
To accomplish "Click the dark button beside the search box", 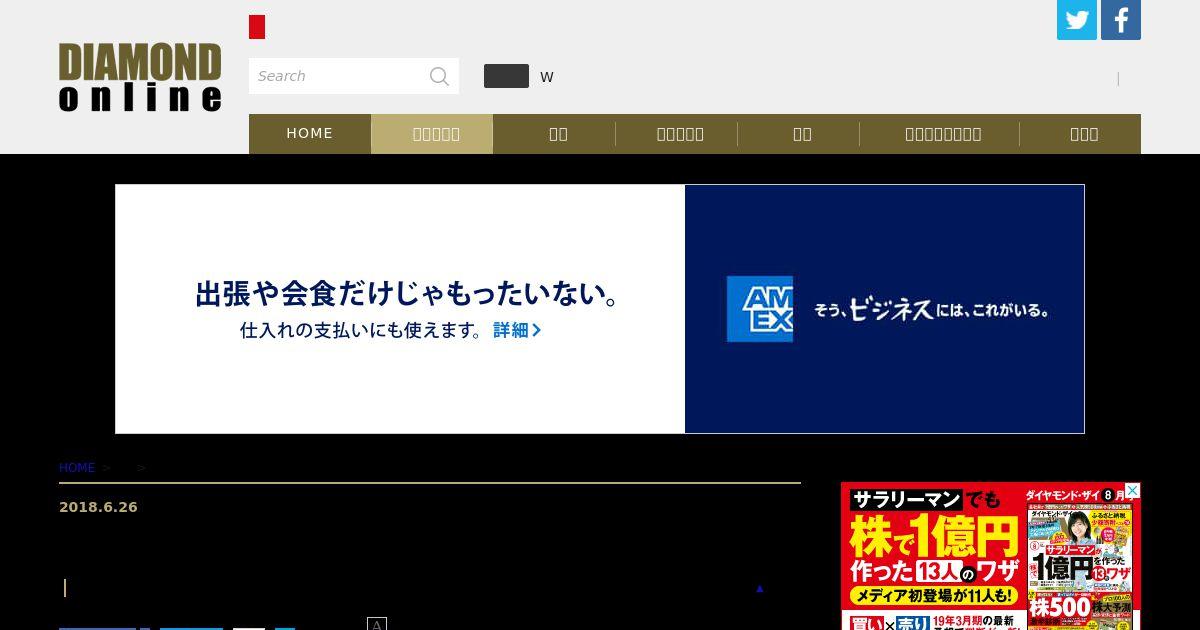I will (x=506, y=76).
